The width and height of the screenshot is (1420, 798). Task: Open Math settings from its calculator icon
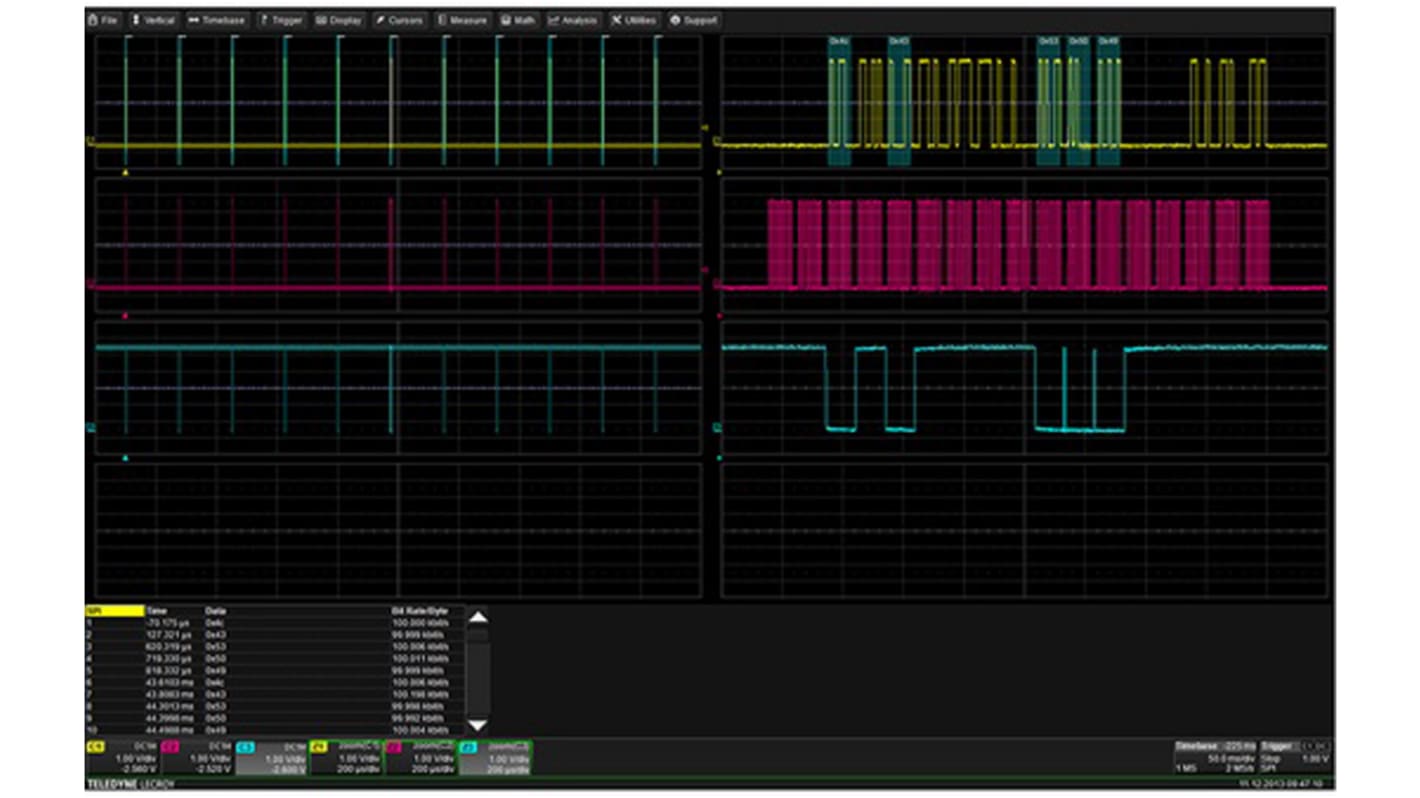click(x=505, y=19)
